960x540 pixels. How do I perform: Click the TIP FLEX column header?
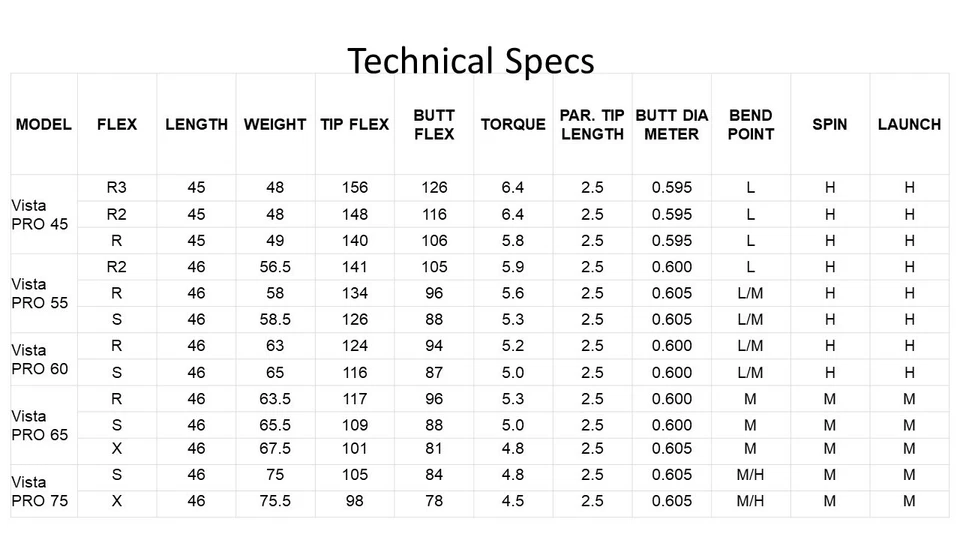click(354, 125)
